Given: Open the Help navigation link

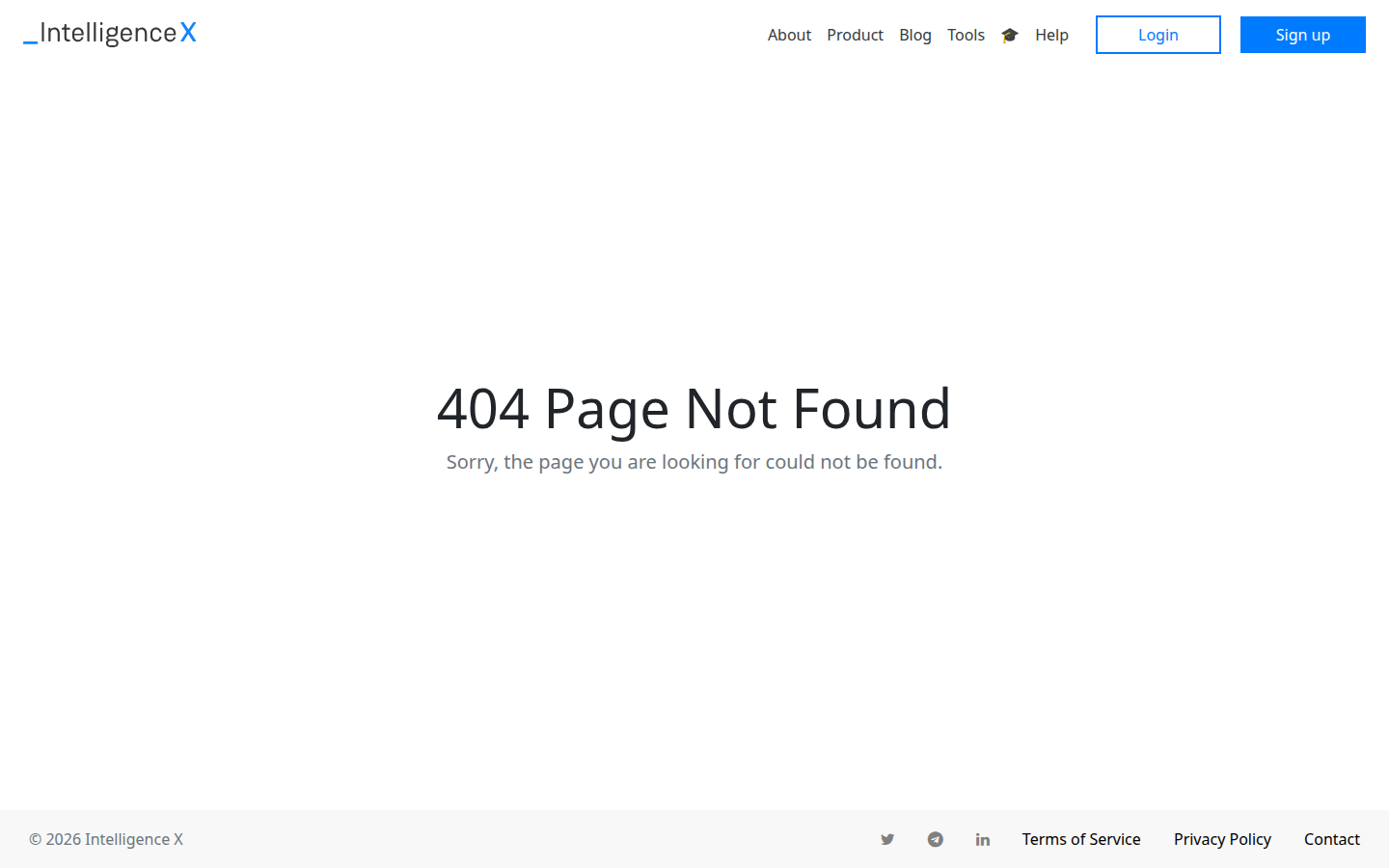Looking at the screenshot, I should tap(1051, 35).
